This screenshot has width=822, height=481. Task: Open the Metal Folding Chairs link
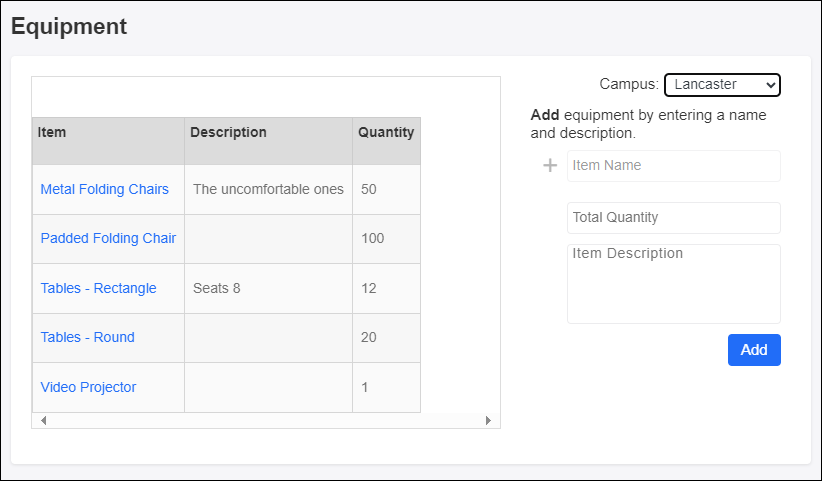coord(104,189)
